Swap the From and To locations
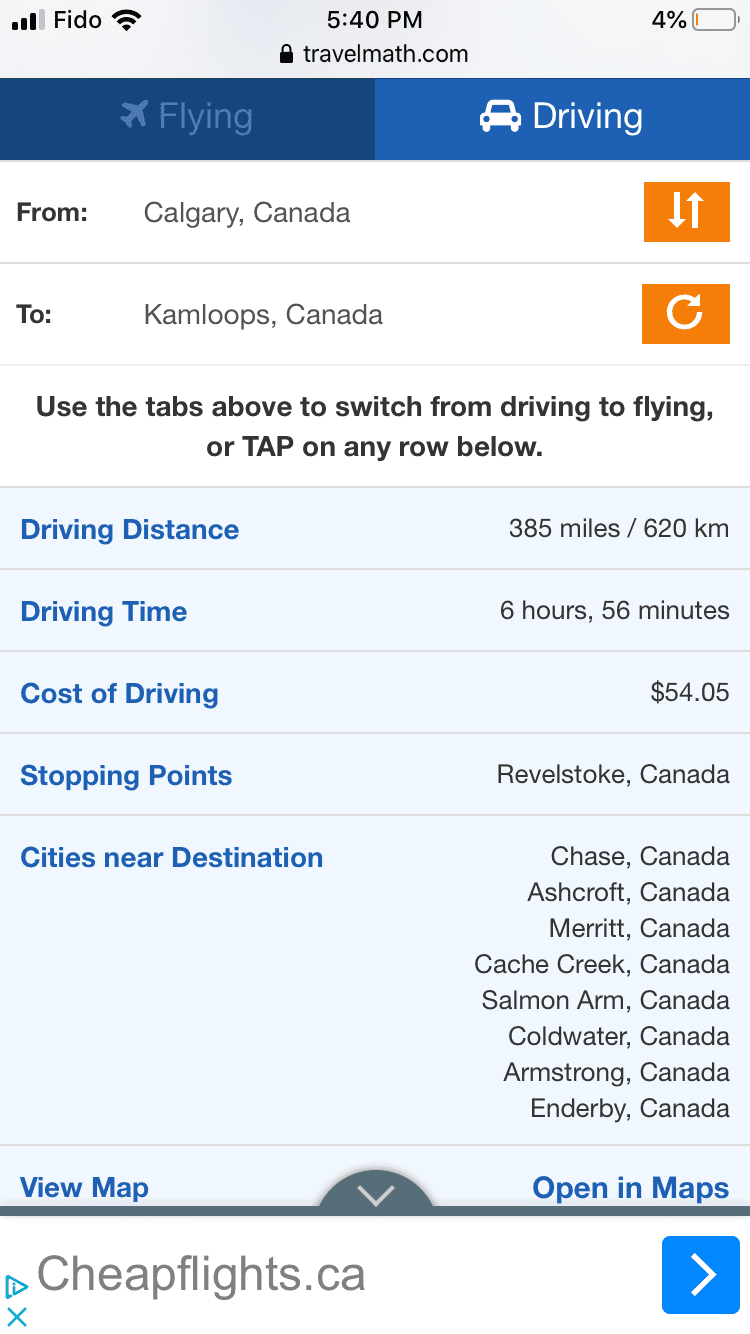 coord(686,212)
